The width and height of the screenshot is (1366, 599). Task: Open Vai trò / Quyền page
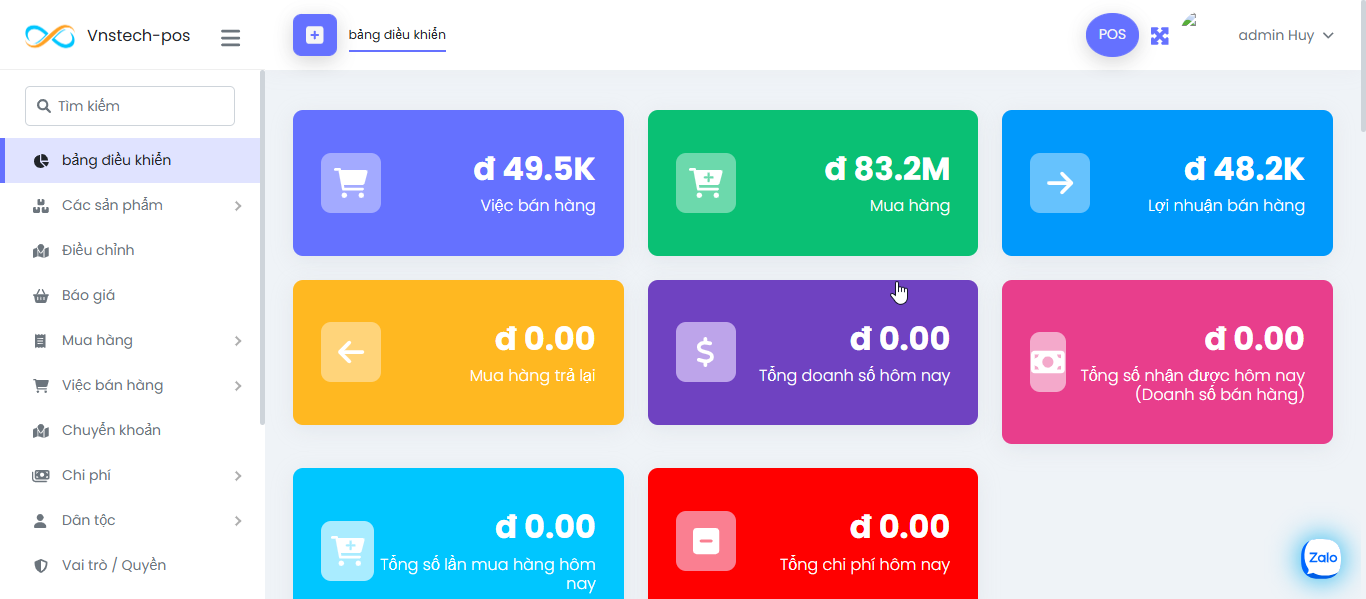[x=113, y=565]
